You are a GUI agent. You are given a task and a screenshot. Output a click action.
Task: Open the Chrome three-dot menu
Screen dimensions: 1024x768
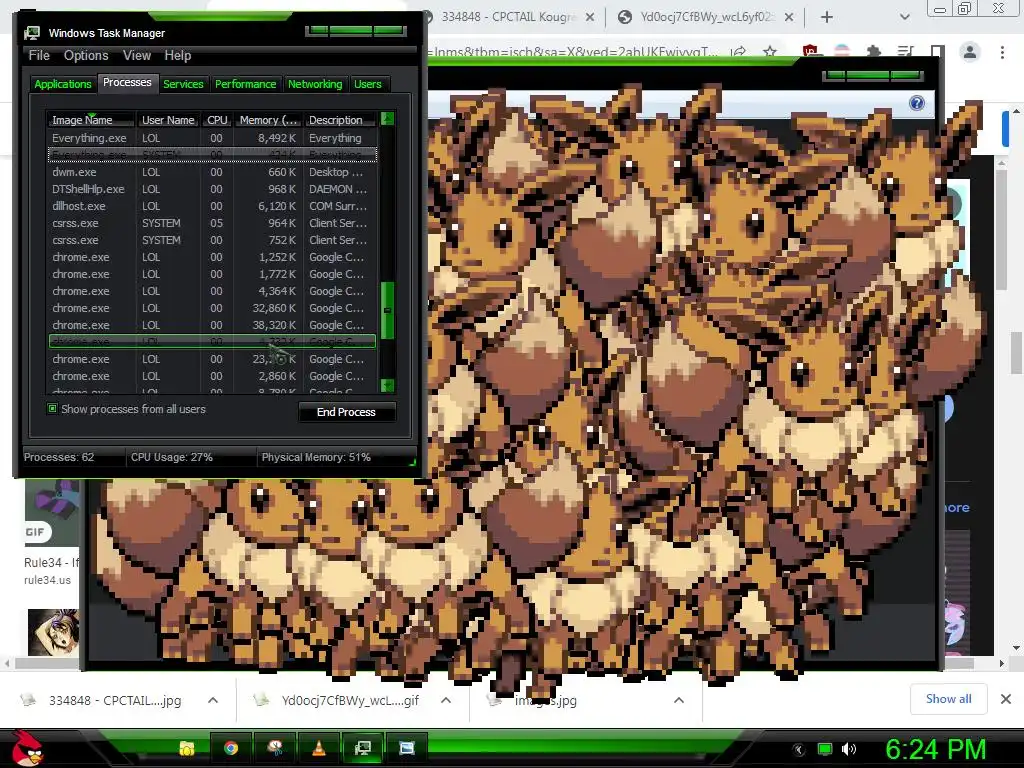[1002, 52]
